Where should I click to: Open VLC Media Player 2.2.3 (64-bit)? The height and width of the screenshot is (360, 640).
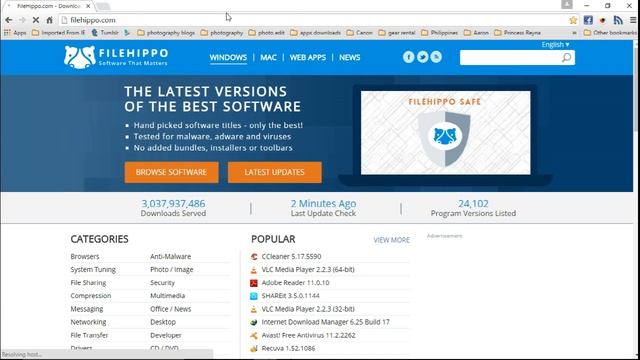pos(308,269)
